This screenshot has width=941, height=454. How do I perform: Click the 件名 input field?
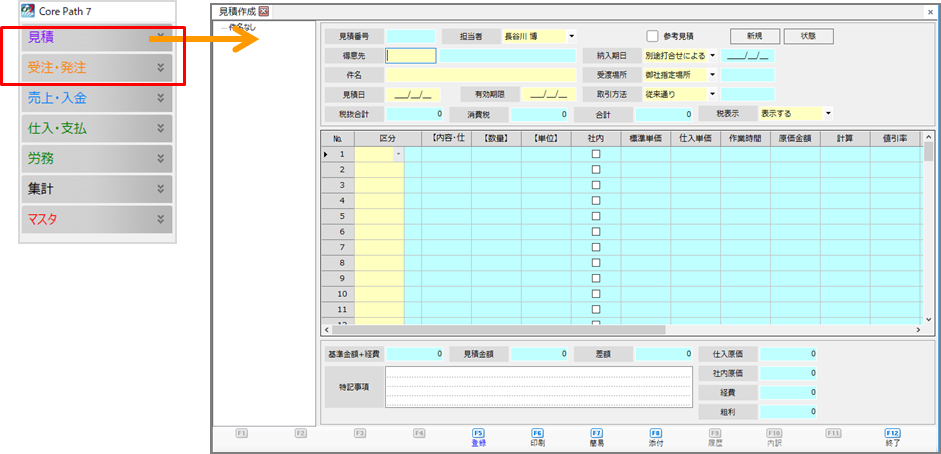[481, 74]
